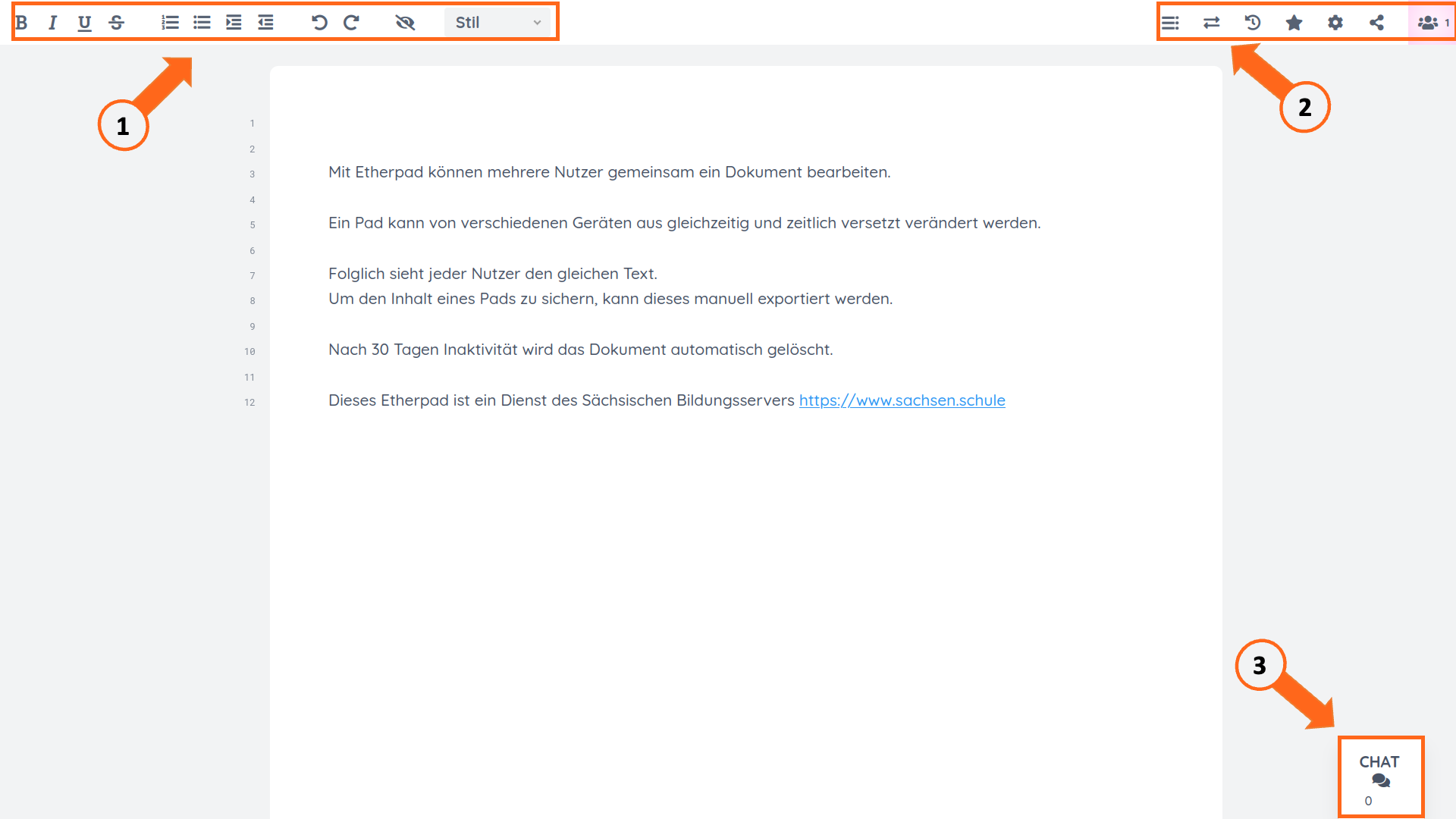Toggle underline formatting
Screen dimensions: 1456x819
tap(84, 23)
